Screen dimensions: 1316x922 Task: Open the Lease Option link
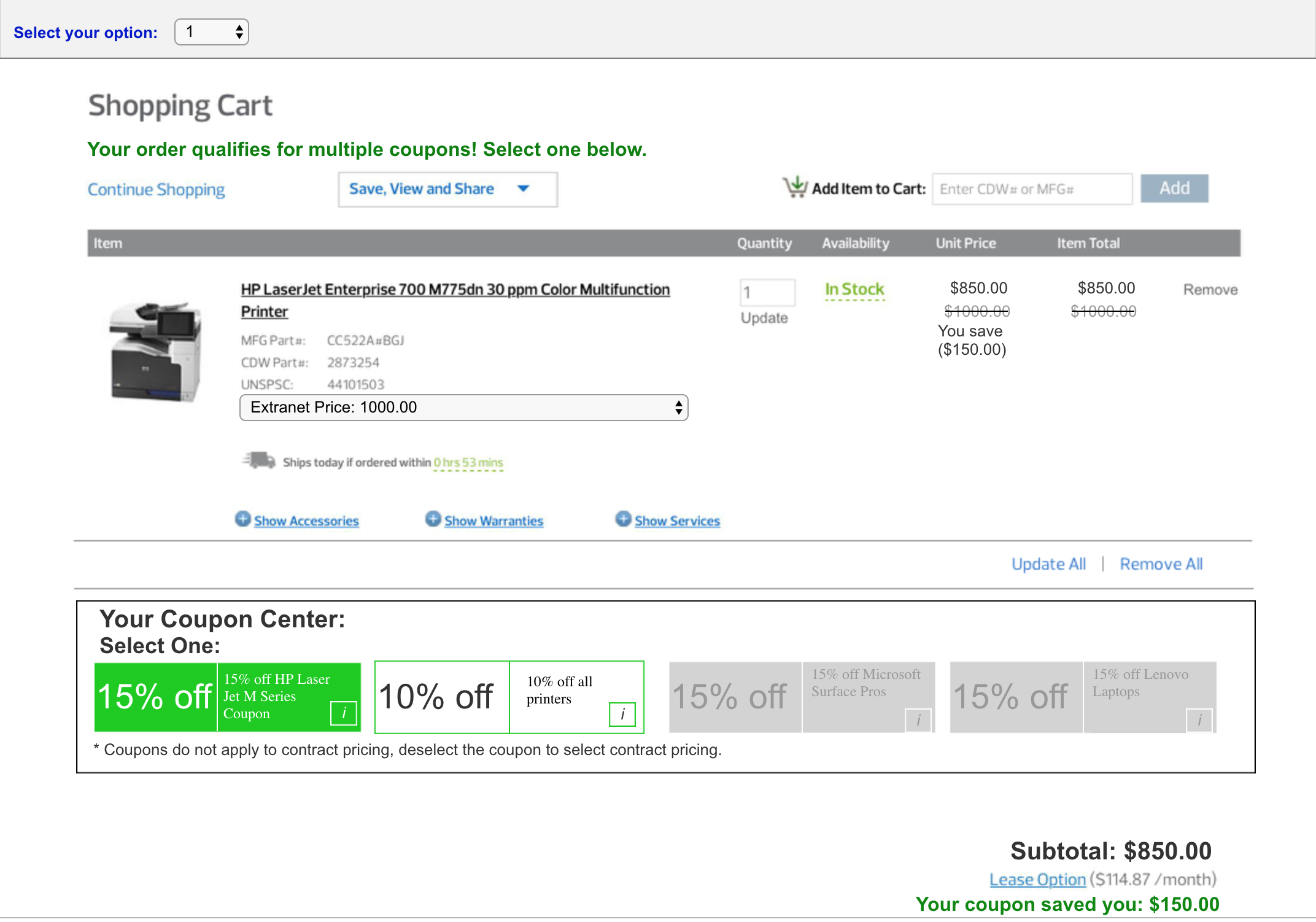point(1037,880)
